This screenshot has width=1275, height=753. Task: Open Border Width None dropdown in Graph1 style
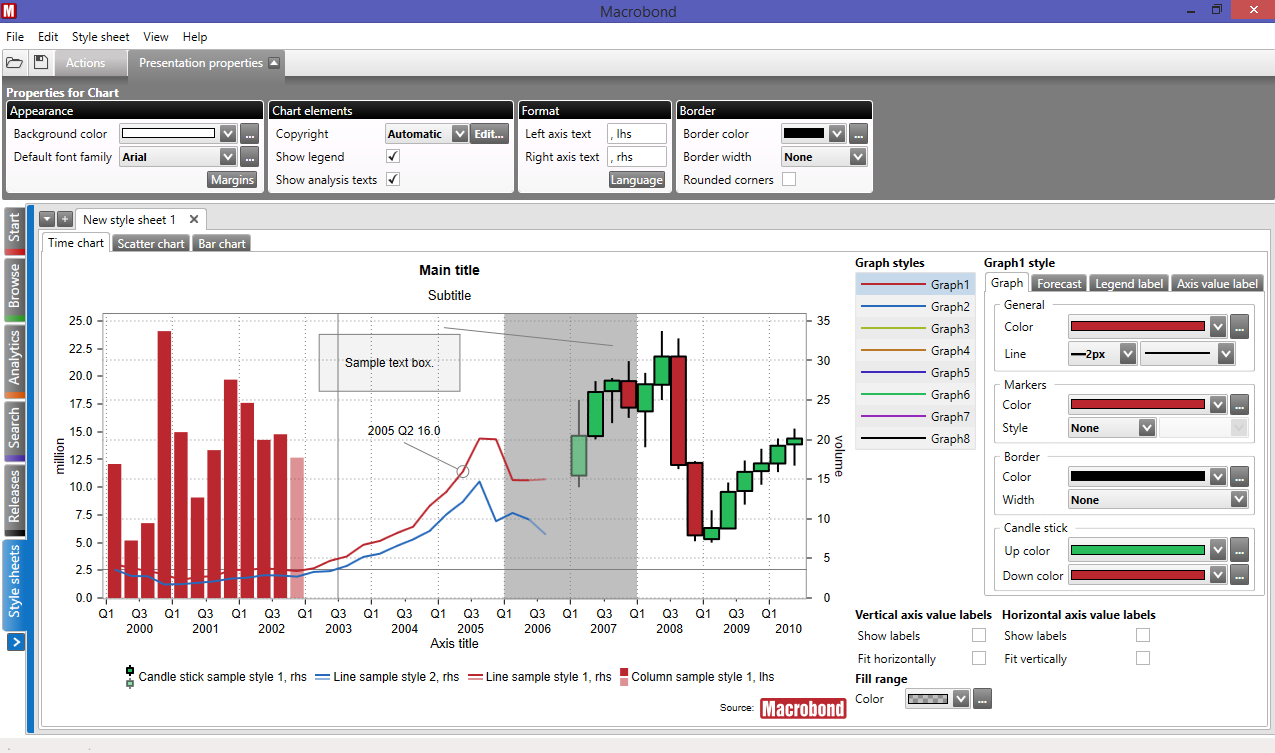coord(1240,500)
